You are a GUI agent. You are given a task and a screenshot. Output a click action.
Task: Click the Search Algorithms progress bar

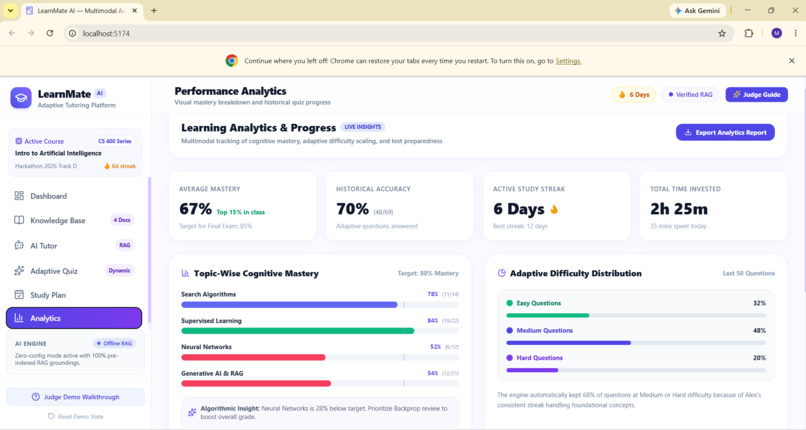tap(320, 305)
